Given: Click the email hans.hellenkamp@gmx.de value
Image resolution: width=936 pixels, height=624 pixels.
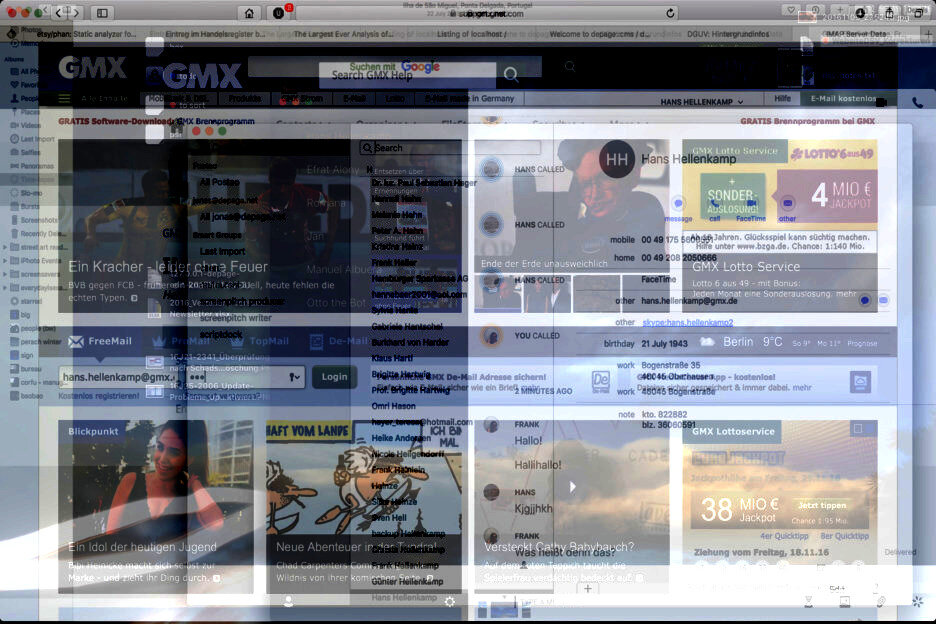Looking at the screenshot, I should [x=689, y=301].
